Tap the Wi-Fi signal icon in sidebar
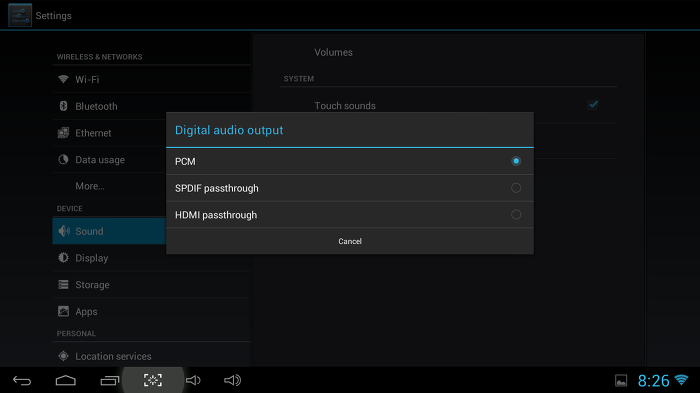Viewport: 700px width, 393px height. pos(63,79)
